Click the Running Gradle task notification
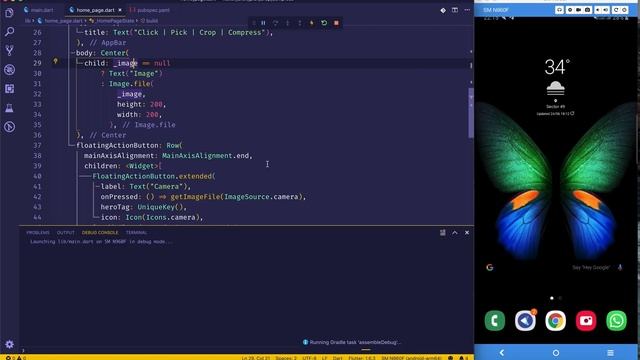This screenshot has height=360, width=640. coord(351,342)
